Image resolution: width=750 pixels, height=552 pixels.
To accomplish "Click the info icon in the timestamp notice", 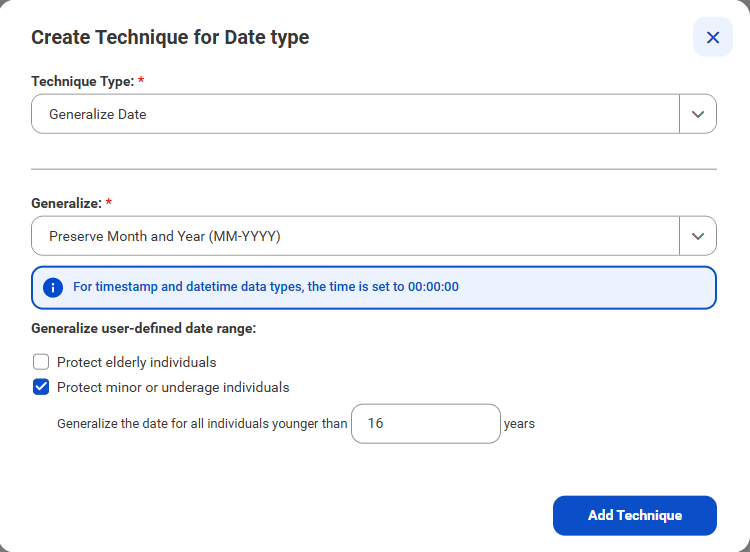I will 53,287.
